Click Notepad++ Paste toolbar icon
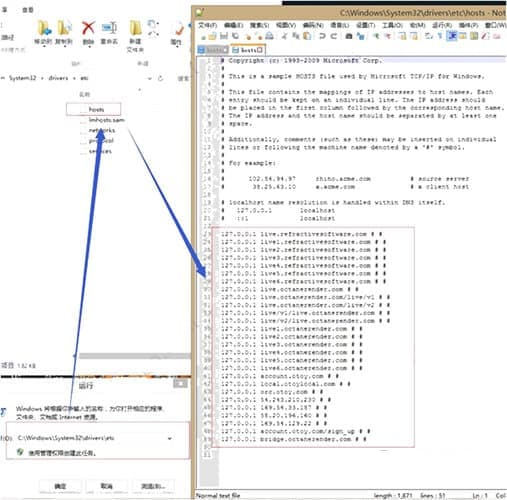 pos(307,36)
